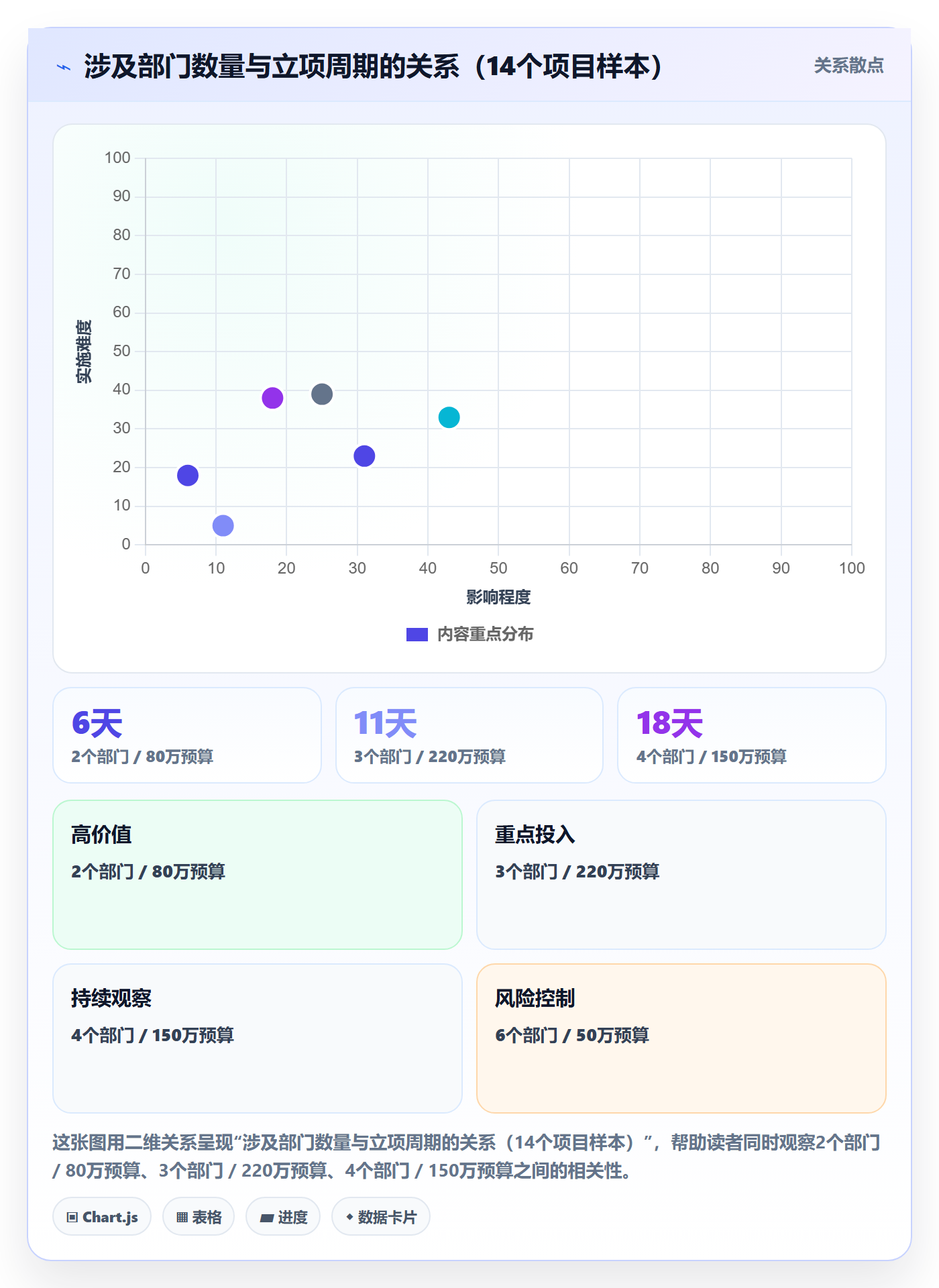The height and width of the screenshot is (1288, 939).
Task: Click the green 高价值 quadrant card
Action: click(258, 875)
